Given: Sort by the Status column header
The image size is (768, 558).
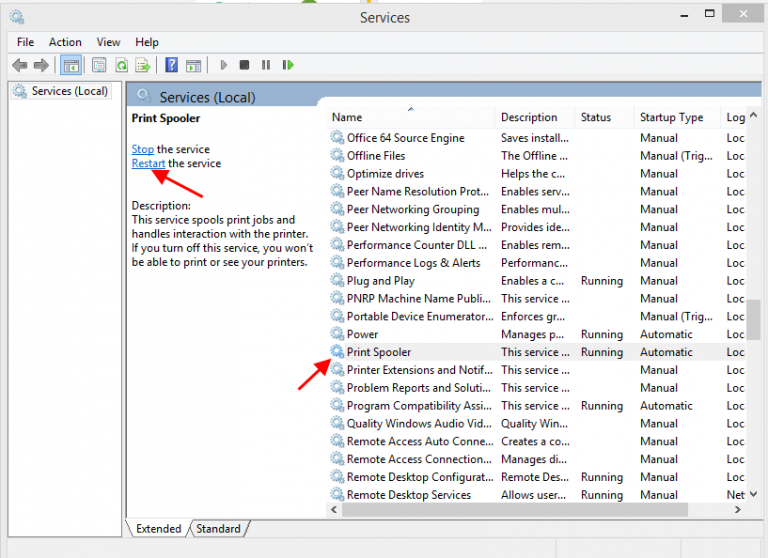Looking at the screenshot, I should 604,117.
